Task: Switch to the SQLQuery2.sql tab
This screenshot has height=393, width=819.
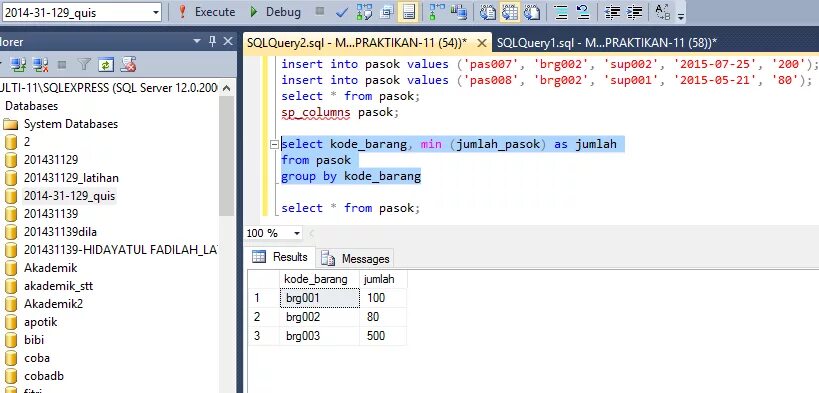Action: (x=357, y=43)
